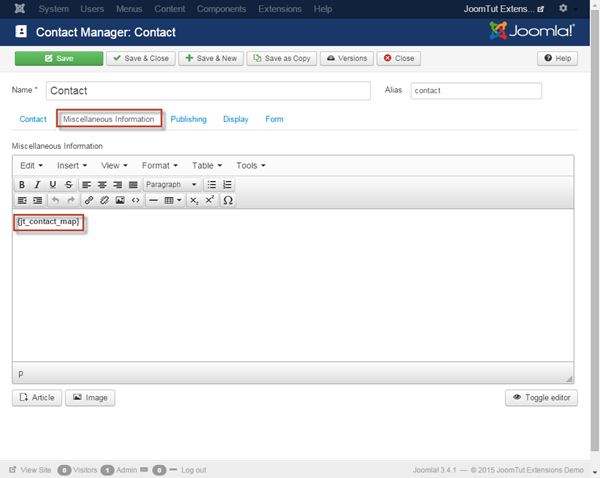The height and width of the screenshot is (478, 600).
Task: Open the Menus menu
Action: 129,9
